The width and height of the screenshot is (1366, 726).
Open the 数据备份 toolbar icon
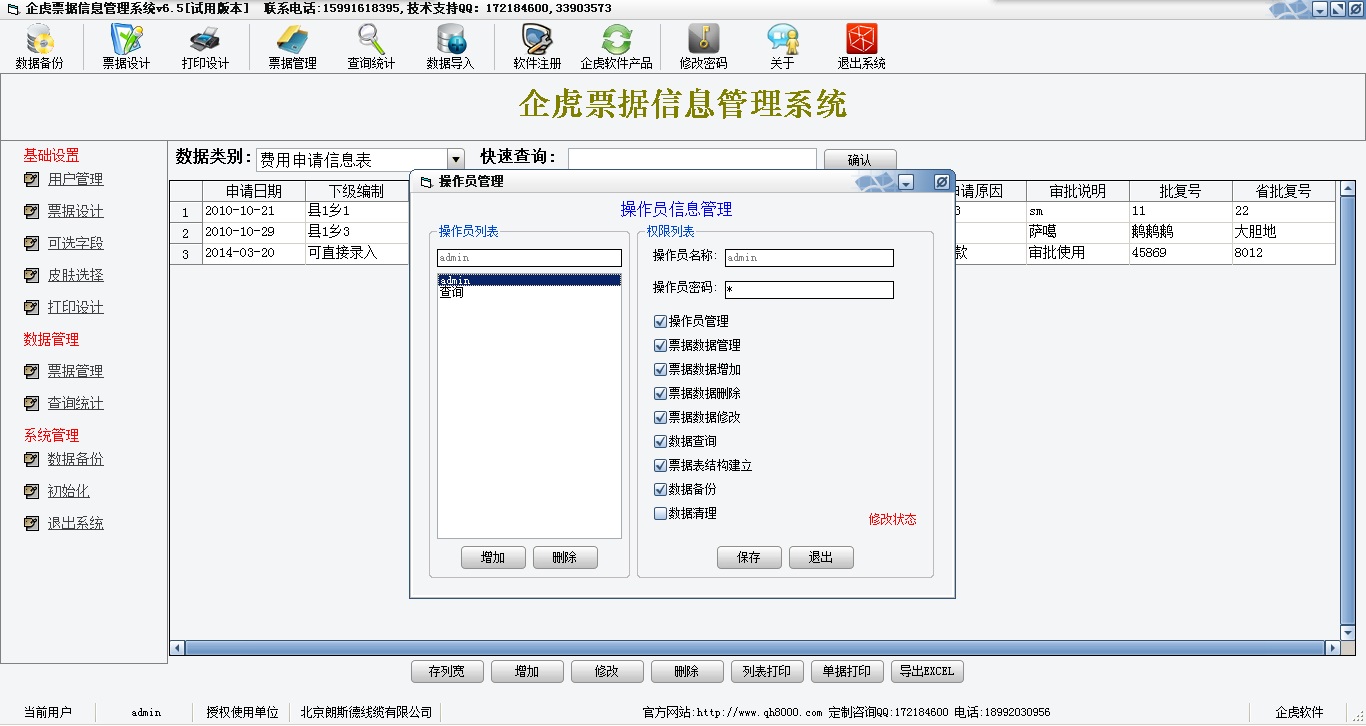(40, 46)
